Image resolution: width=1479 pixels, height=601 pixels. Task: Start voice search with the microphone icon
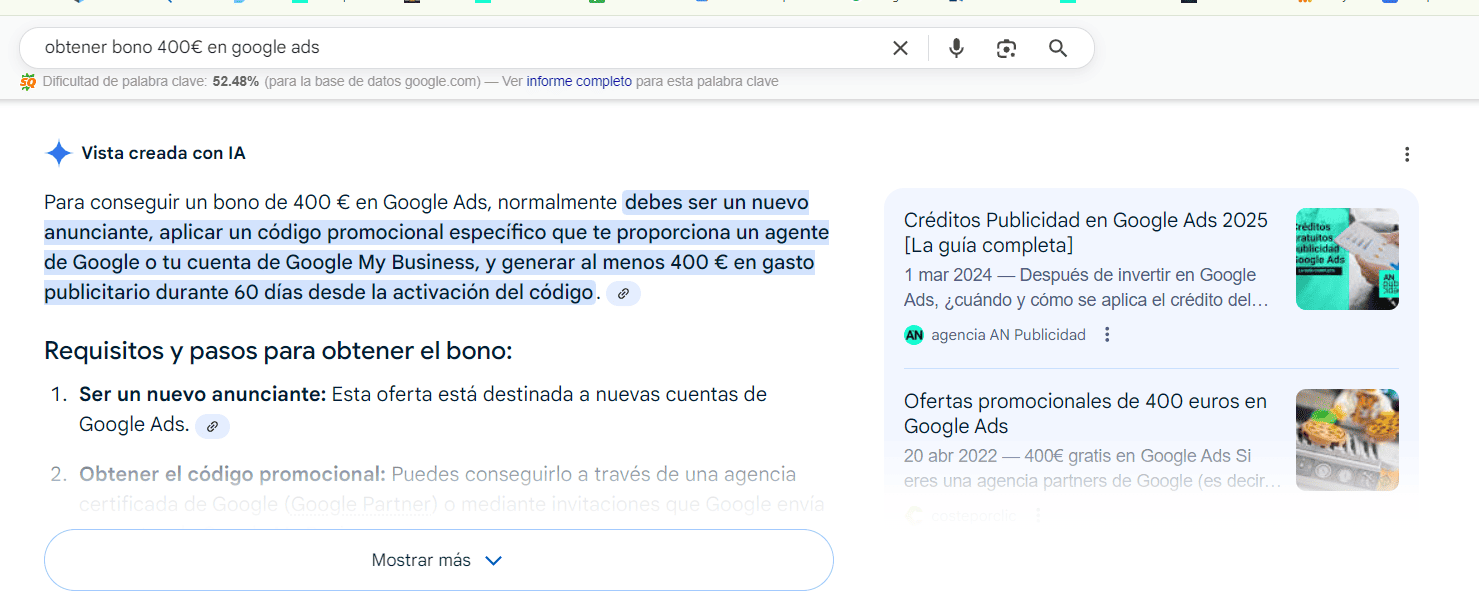point(956,48)
